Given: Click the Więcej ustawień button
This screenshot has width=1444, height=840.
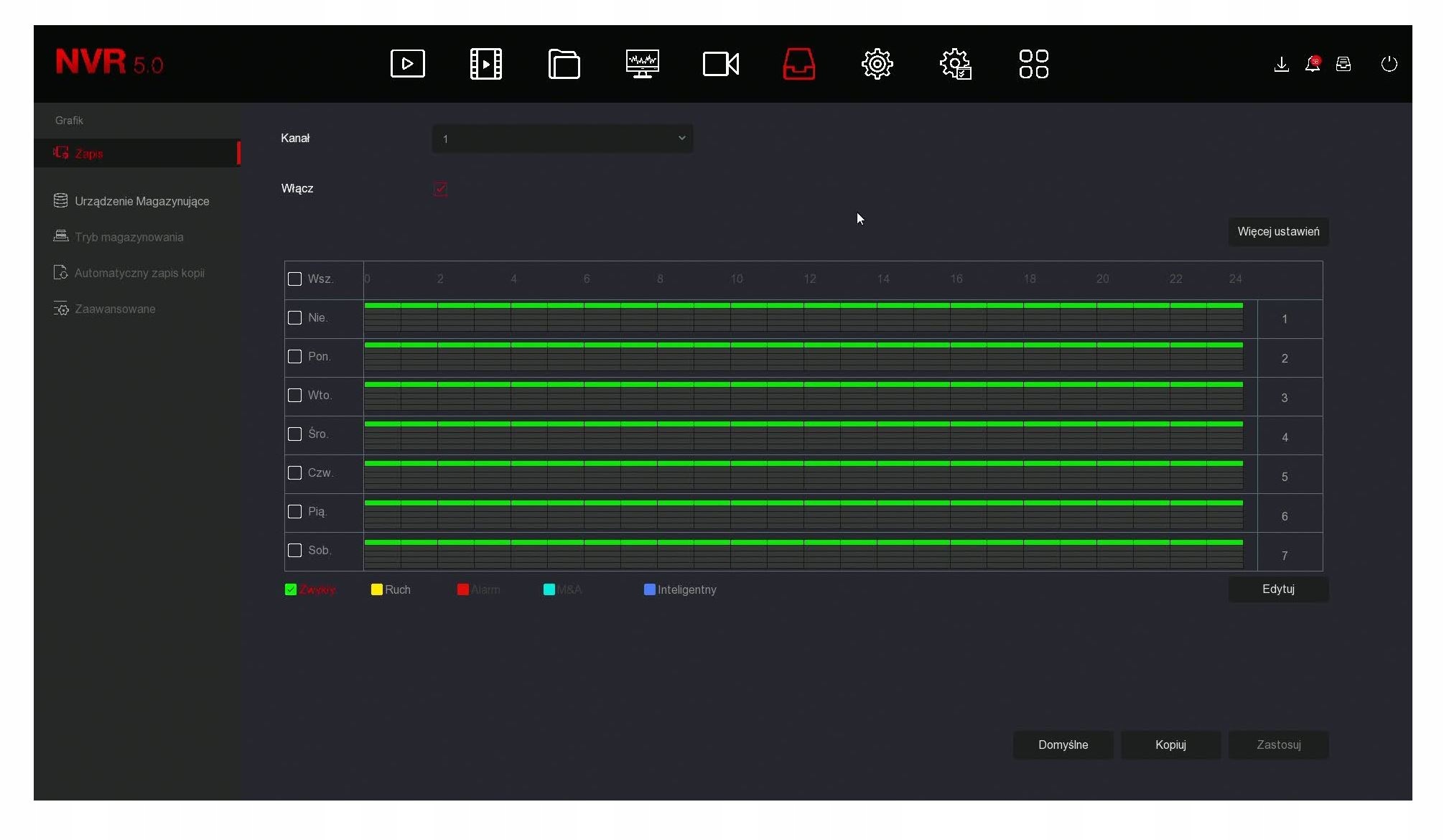Looking at the screenshot, I should coord(1278,232).
